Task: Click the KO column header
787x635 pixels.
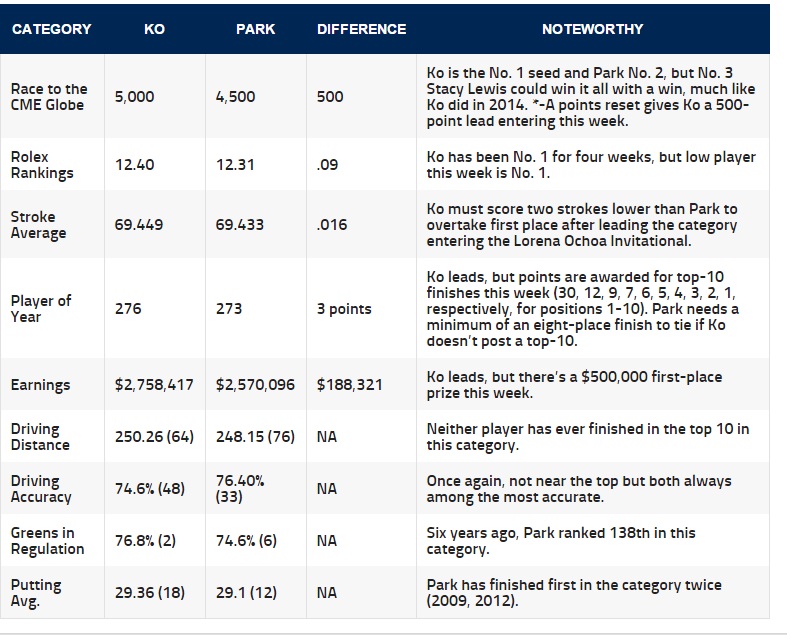Action: click(x=154, y=29)
